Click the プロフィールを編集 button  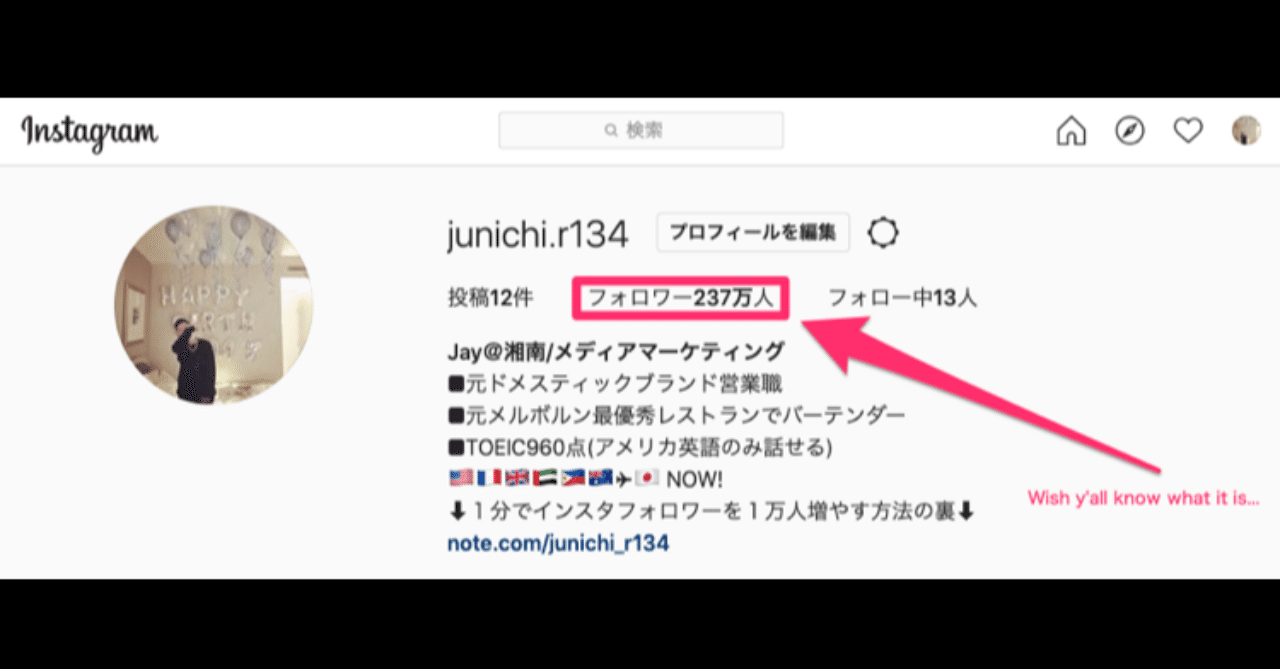(753, 232)
